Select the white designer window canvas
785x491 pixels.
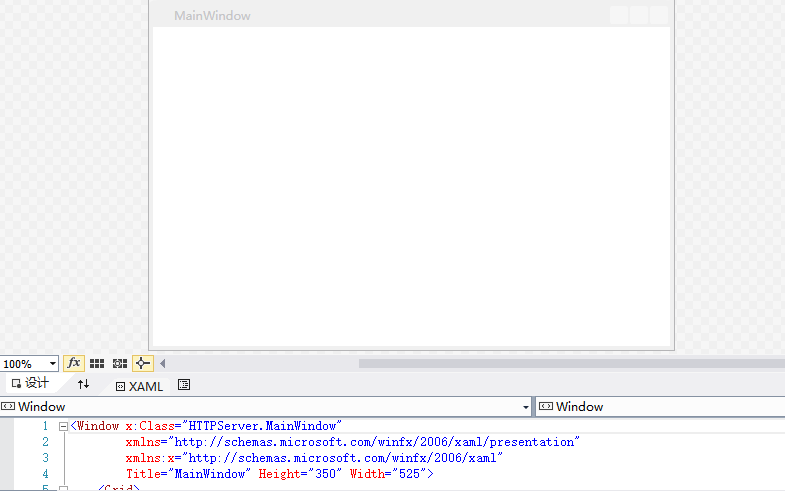click(412, 186)
